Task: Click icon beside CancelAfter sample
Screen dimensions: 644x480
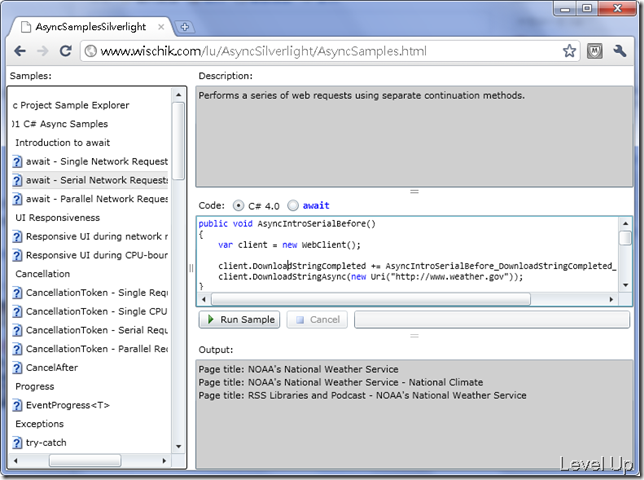Action: [17, 368]
